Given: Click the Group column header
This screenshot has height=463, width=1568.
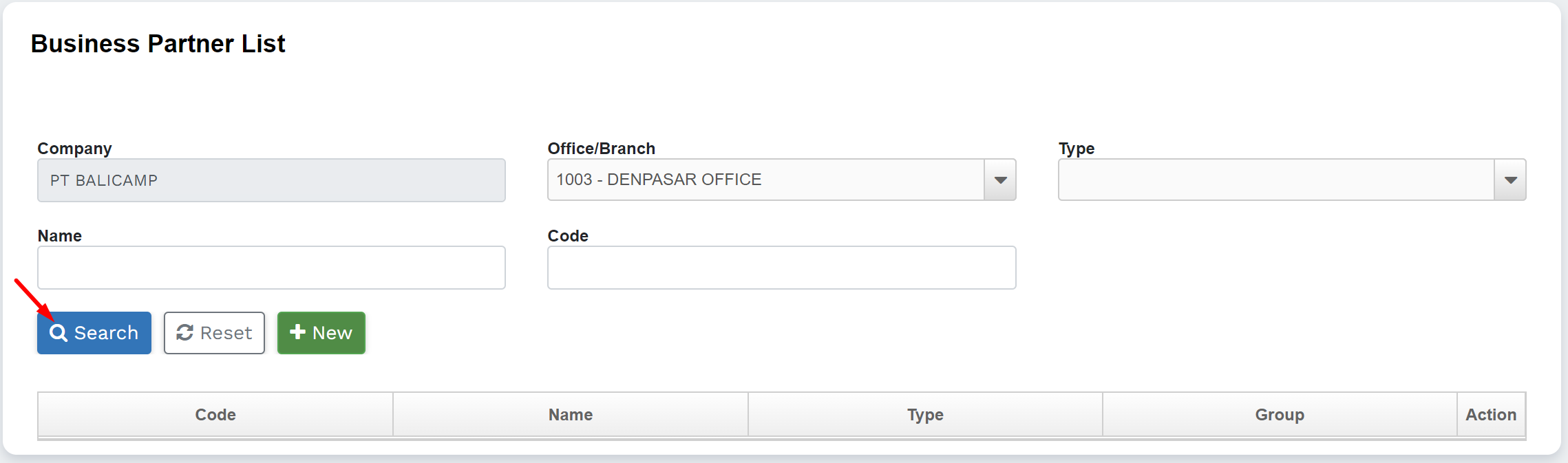Looking at the screenshot, I should coord(1280,415).
